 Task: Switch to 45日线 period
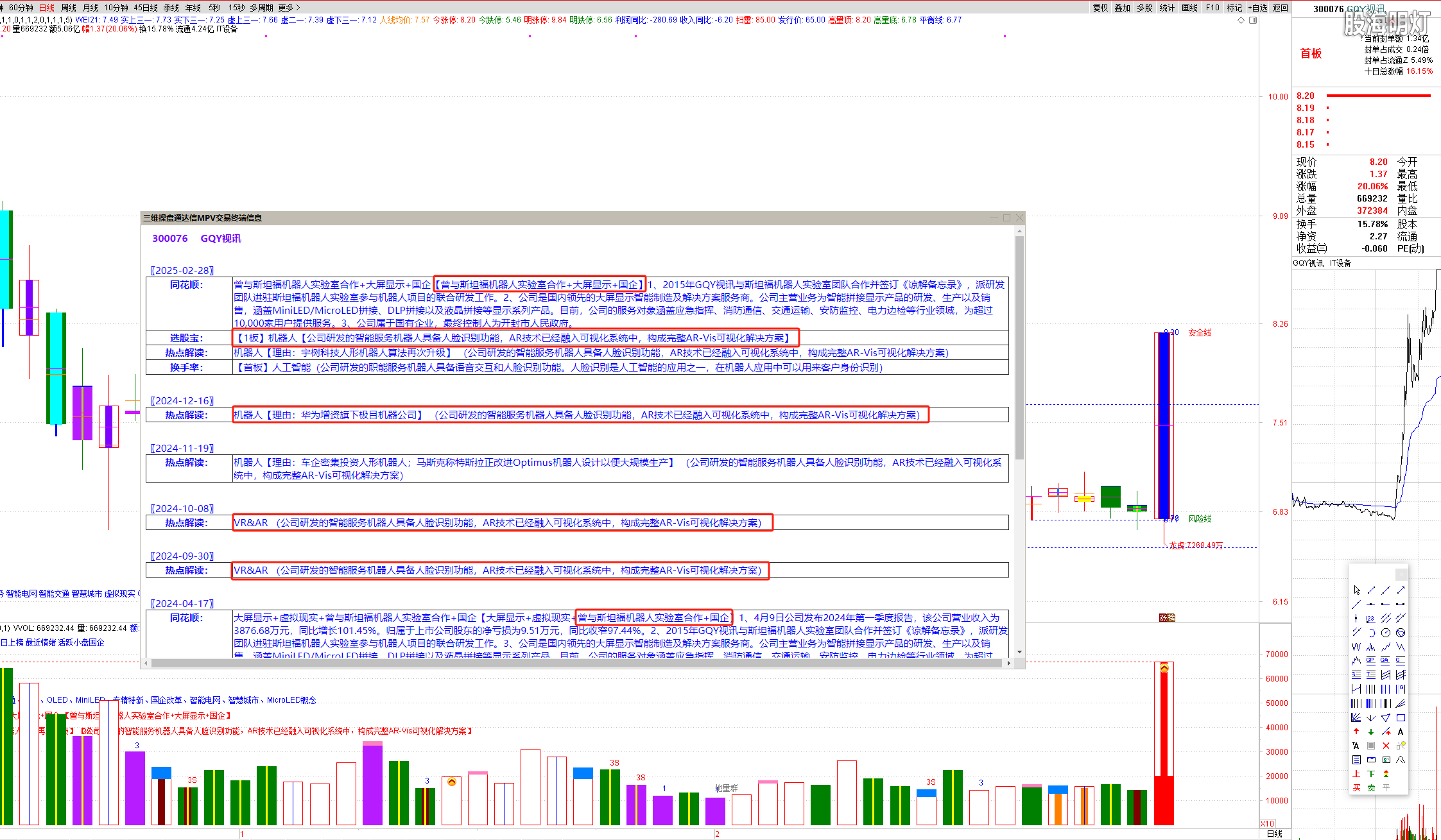(x=146, y=8)
